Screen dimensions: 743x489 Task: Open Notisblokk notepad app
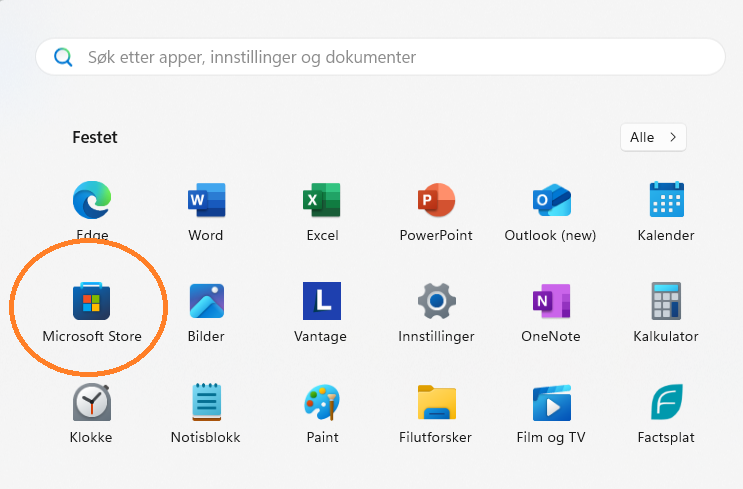[206, 402]
